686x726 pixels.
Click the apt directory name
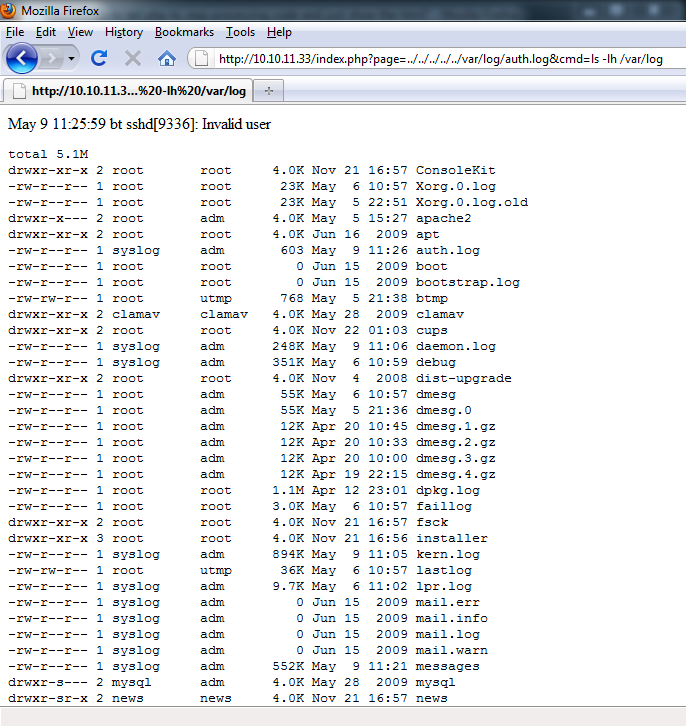427,234
